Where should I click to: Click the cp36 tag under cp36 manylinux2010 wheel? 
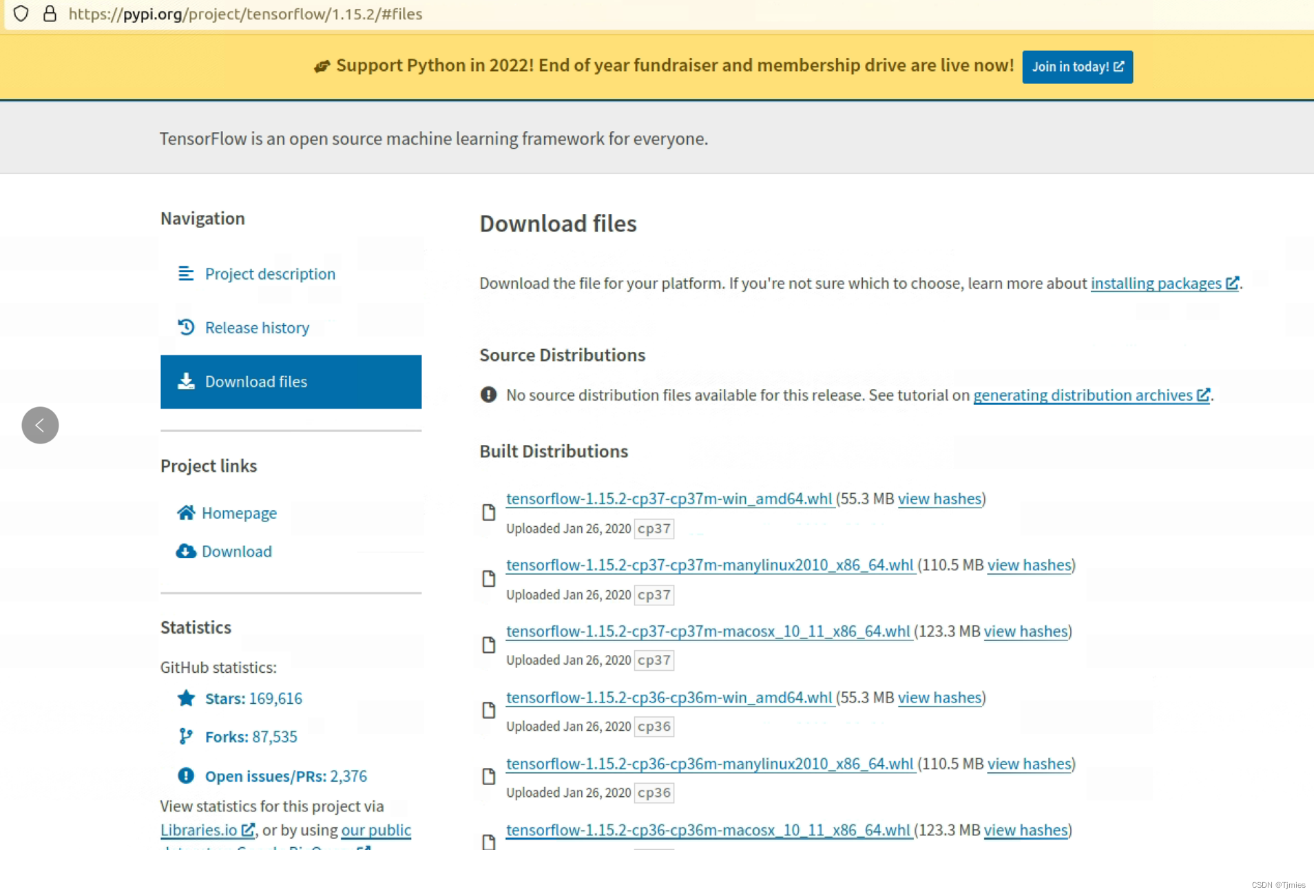tap(655, 794)
